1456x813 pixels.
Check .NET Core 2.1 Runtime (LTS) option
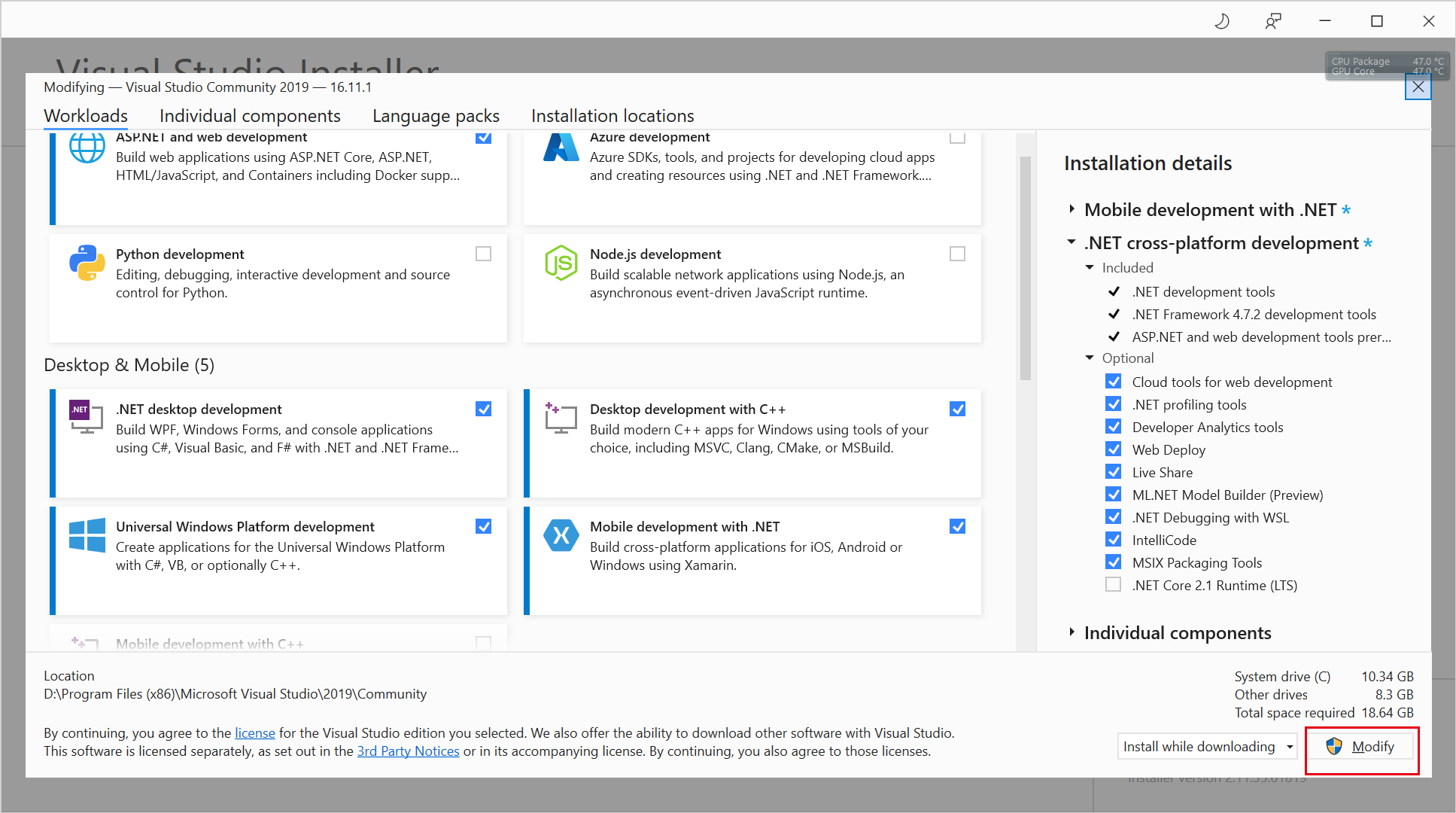[x=1113, y=585]
